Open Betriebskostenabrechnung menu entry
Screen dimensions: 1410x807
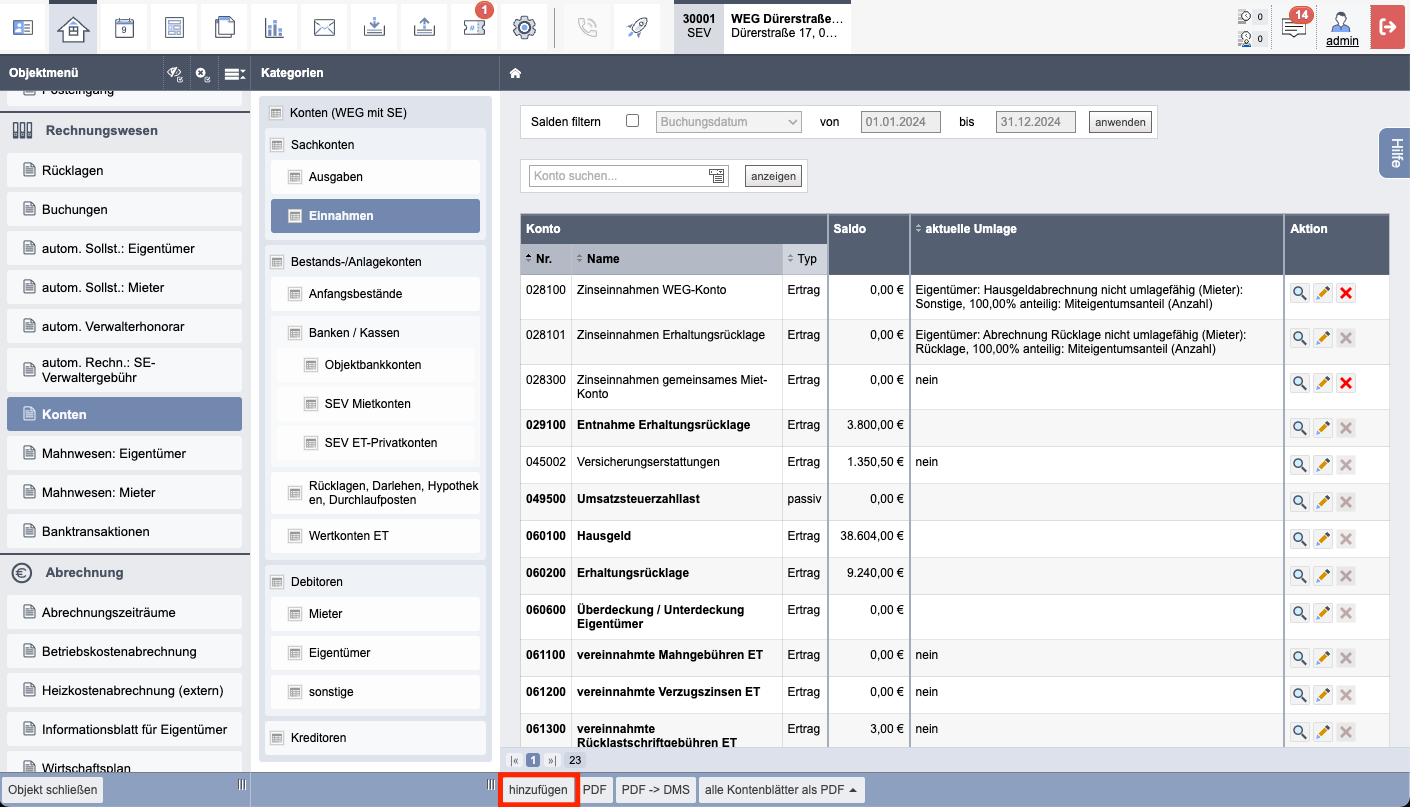click(124, 652)
